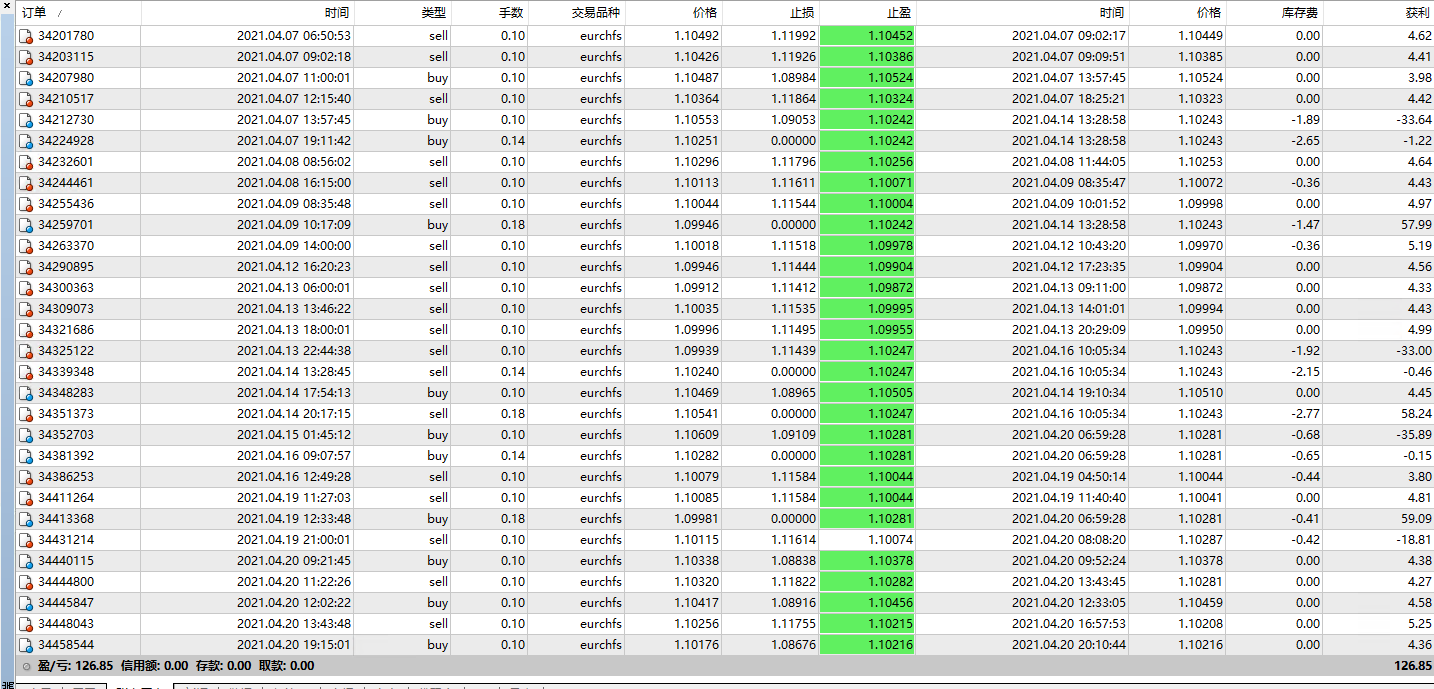Screen dimensions: 1434x689
Task: Select the sell order icon for 34325122
Action: coord(26,351)
